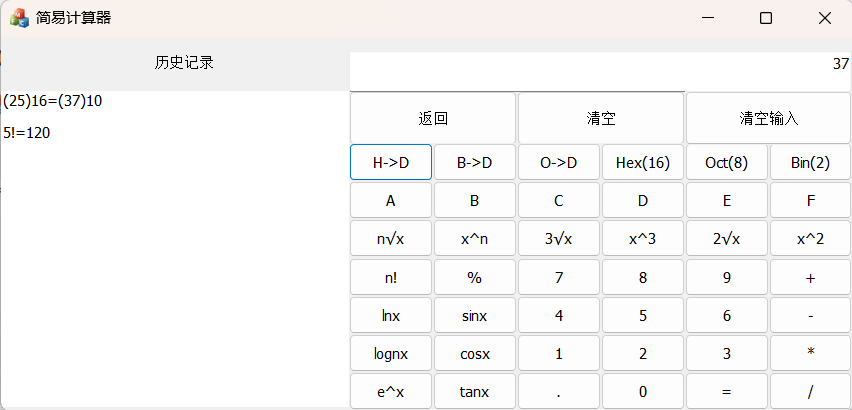This screenshot has width=852, height=410.
Task: Click the 清空输入 clear entry button
Action: point(768,118)
